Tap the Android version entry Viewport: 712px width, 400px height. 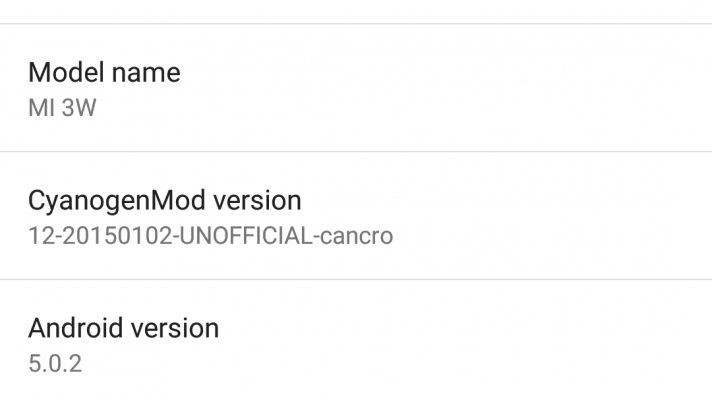pyautogui.click(x=356, y=343)
